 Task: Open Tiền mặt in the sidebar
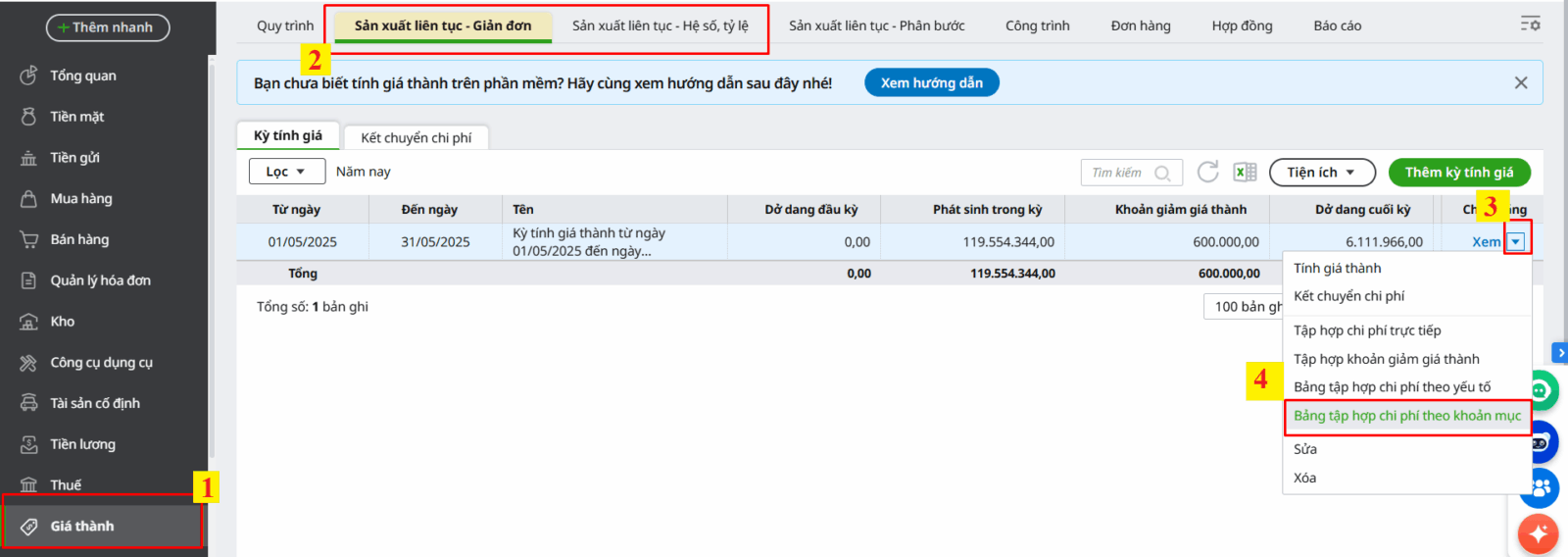[76, 117]
